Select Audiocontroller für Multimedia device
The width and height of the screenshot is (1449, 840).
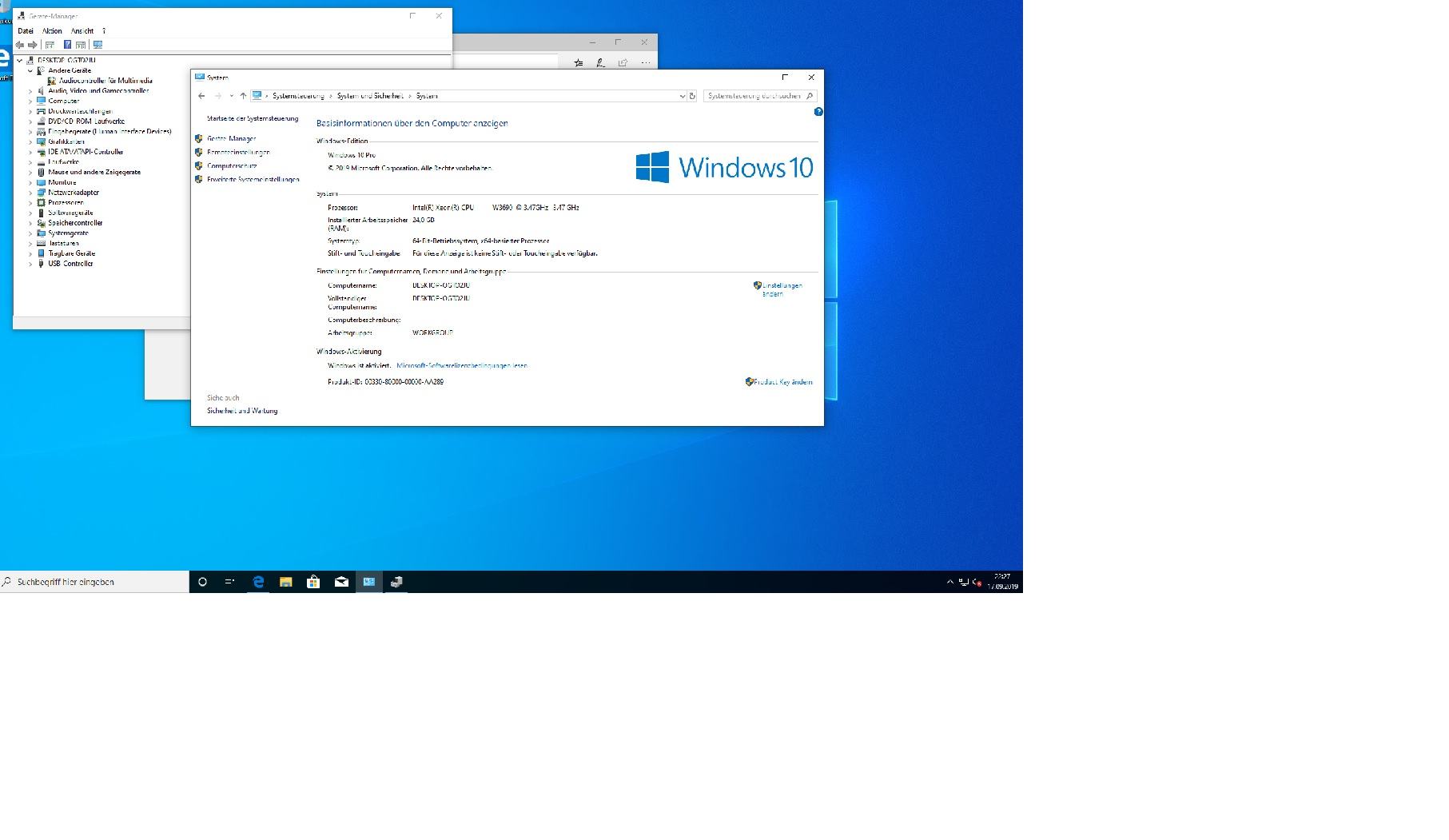coord(105,81)
